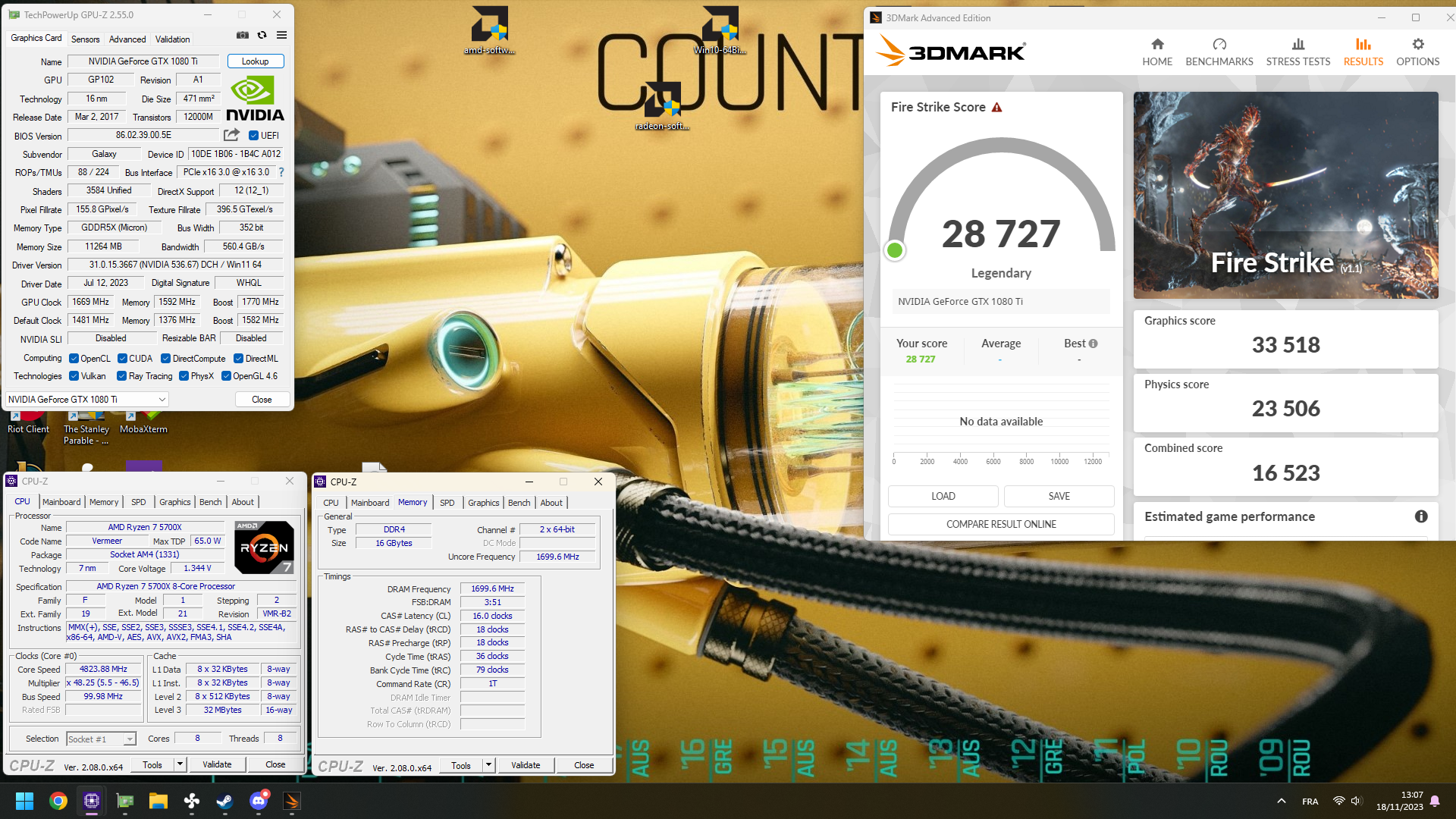The height and width of the screenshot is (819, 1456).
Task: Click the FRA language indicator
Action: coord(1310,802)
